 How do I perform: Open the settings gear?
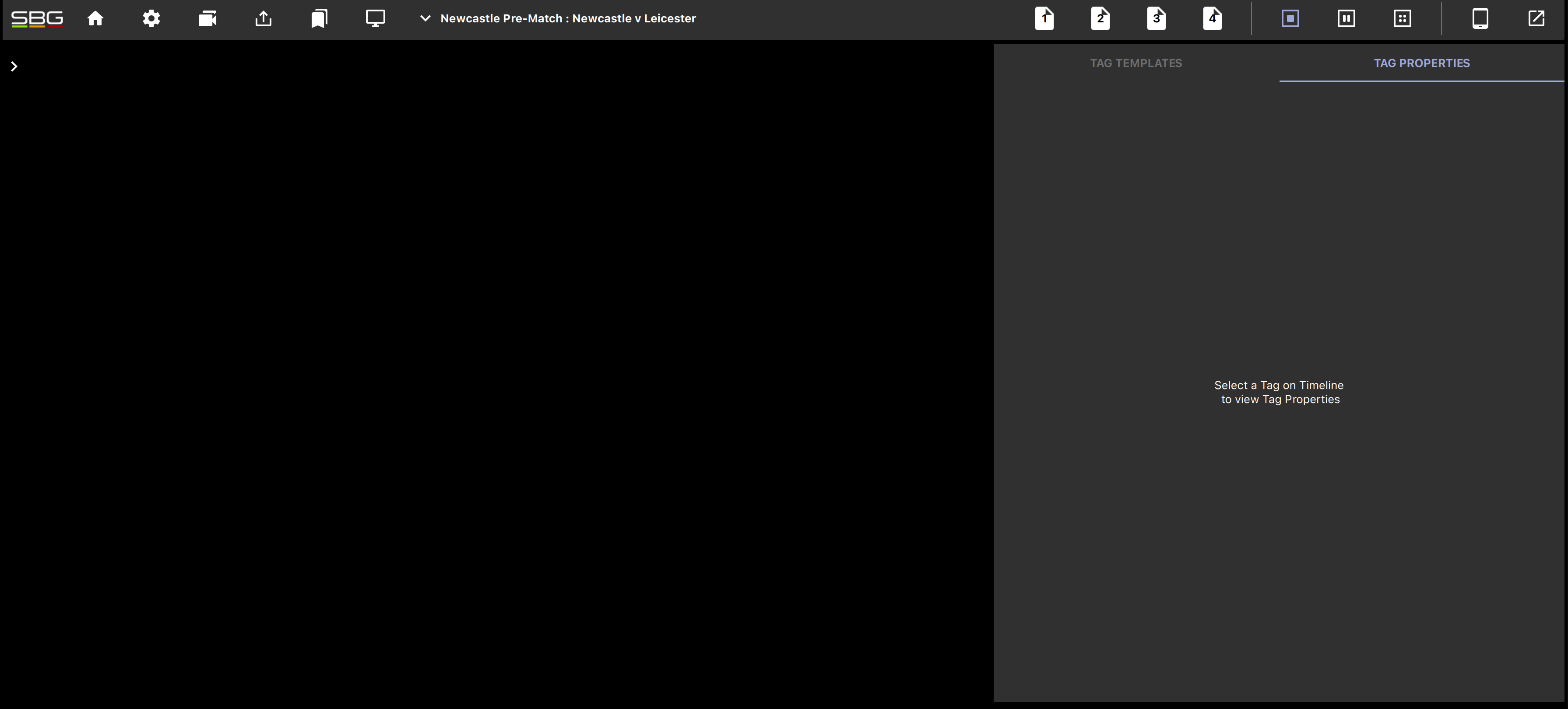click(151, 18)
